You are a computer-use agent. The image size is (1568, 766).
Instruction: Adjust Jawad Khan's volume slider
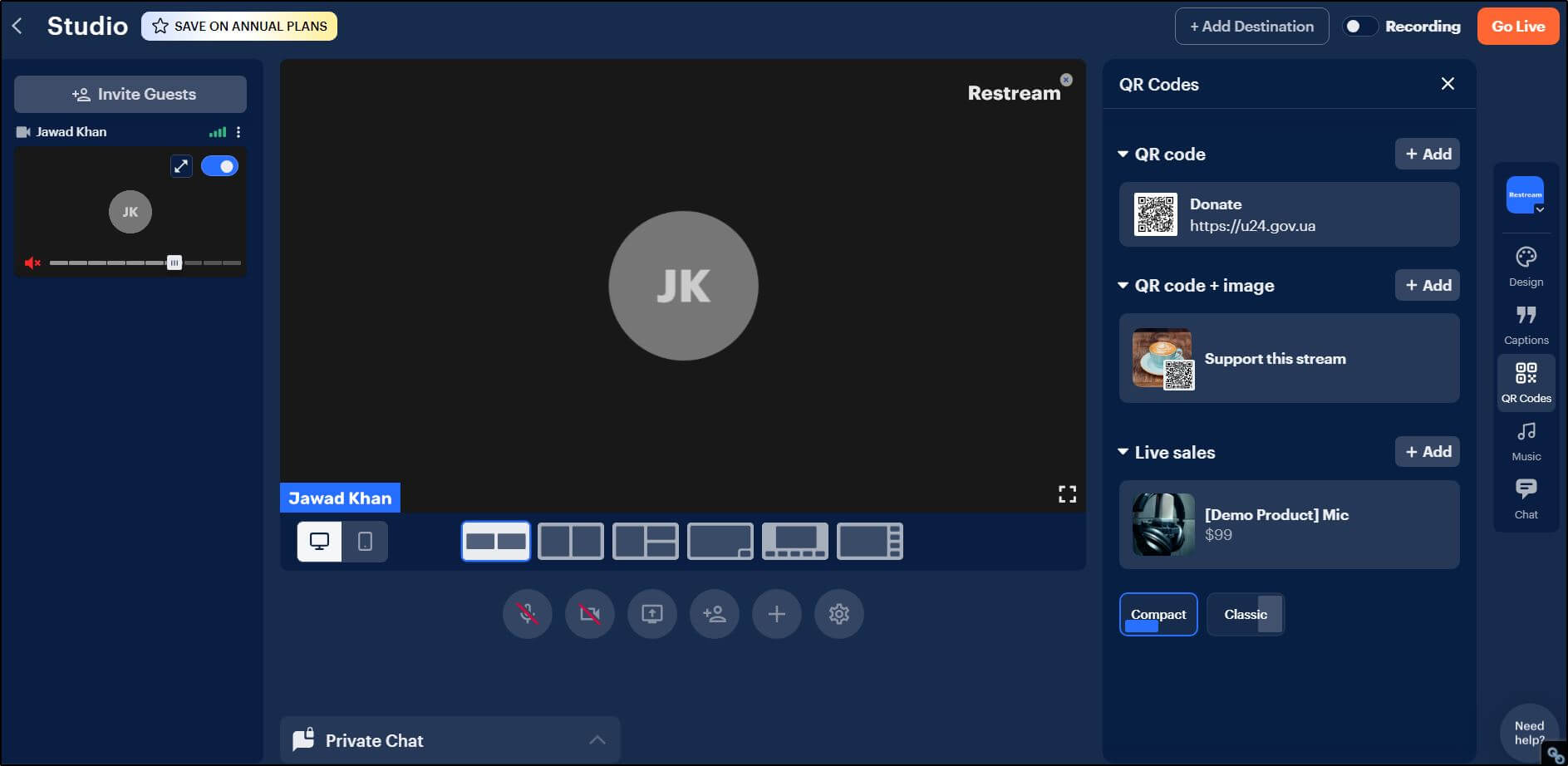point(174,262)
